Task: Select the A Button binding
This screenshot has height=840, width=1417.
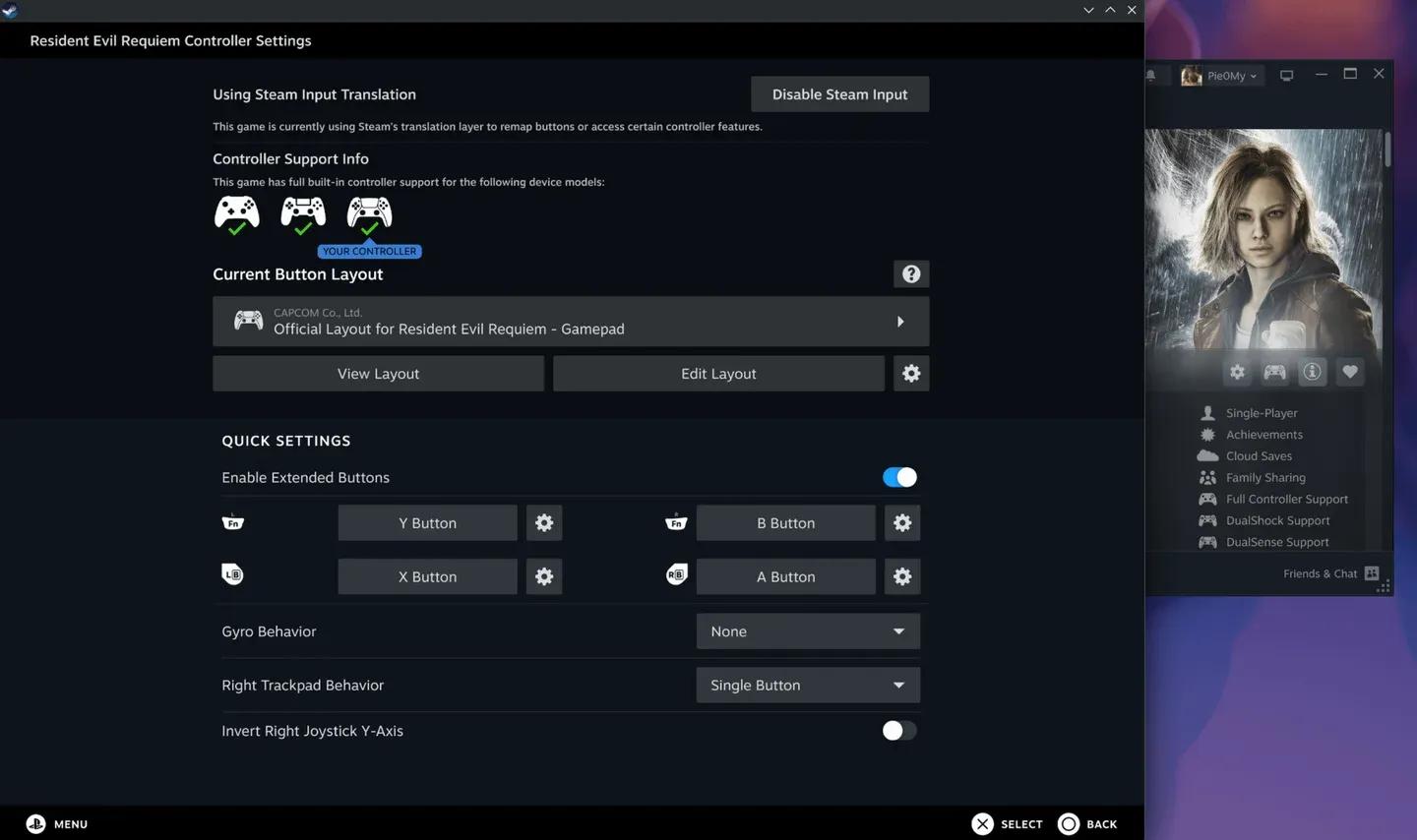Action: pos(785,576)
